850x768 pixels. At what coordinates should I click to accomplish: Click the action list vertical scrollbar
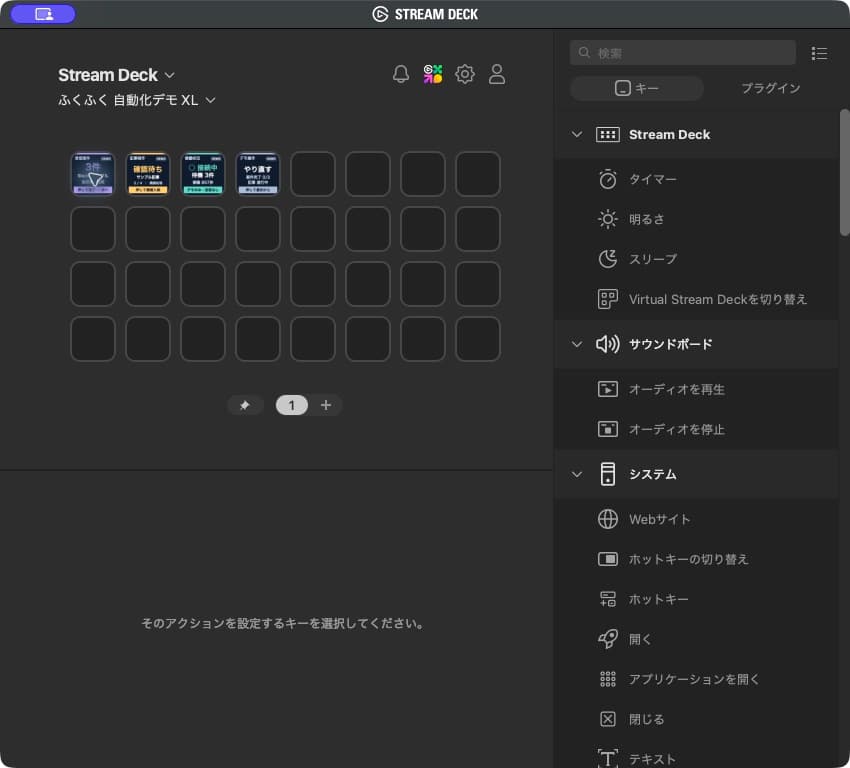844,172
